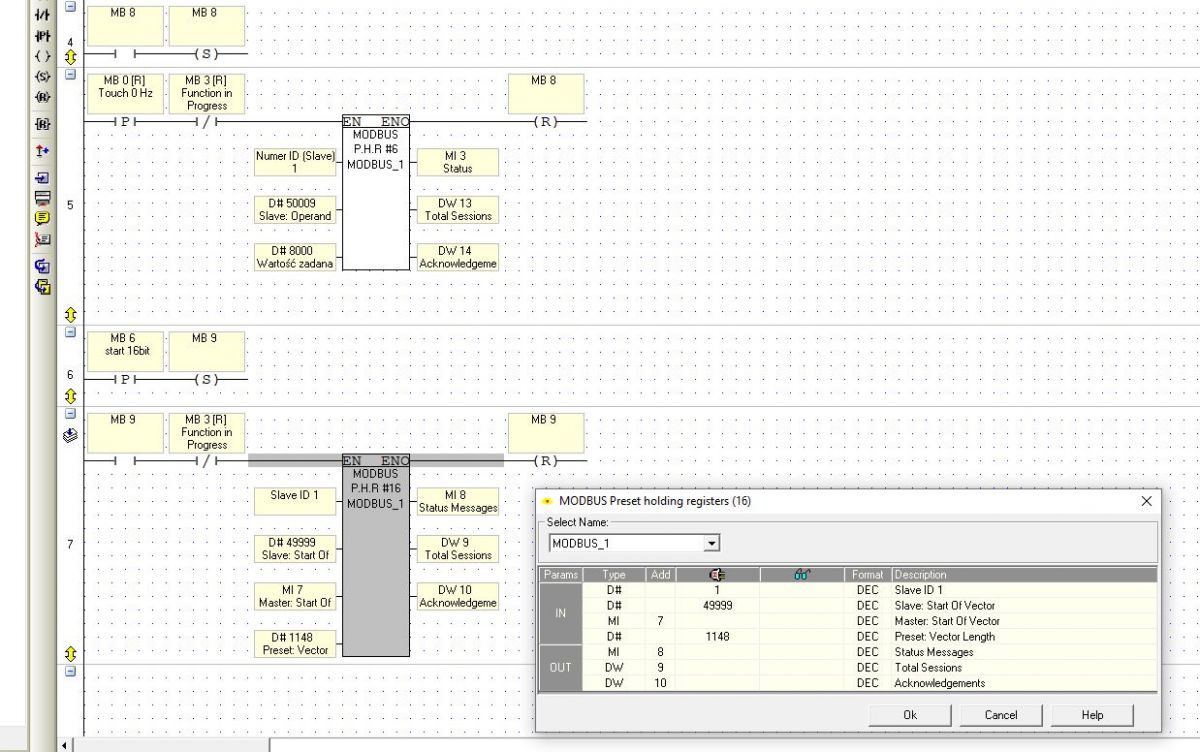Click the yellow move arrow of rung 7
The image size is (1200, 752).
pos(71,652)
